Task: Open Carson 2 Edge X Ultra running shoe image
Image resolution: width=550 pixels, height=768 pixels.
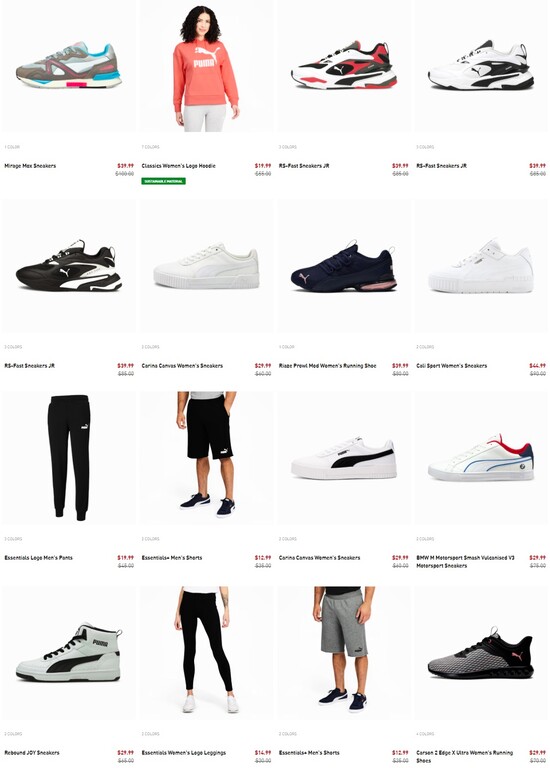Action: [481, 652]
